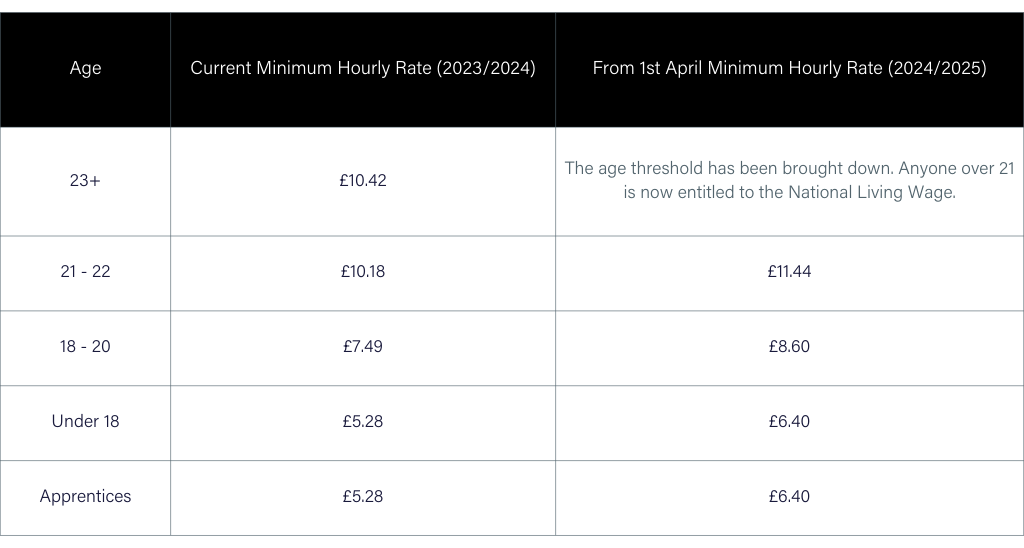
Task: Click the £11.44 rate cell
Action: coord(789,271)
